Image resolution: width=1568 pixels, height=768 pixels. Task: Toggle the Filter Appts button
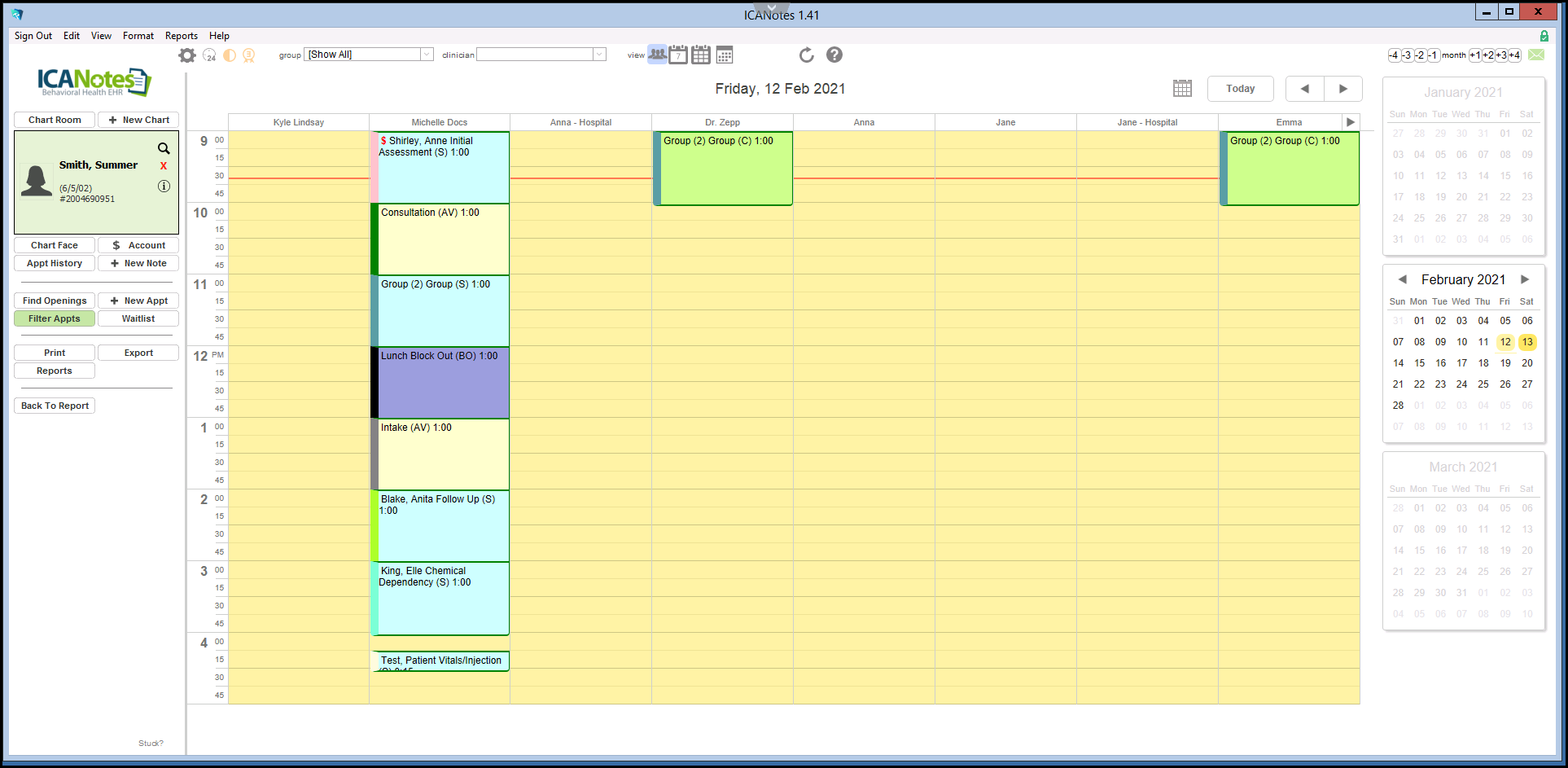click(x=55, y=318)
